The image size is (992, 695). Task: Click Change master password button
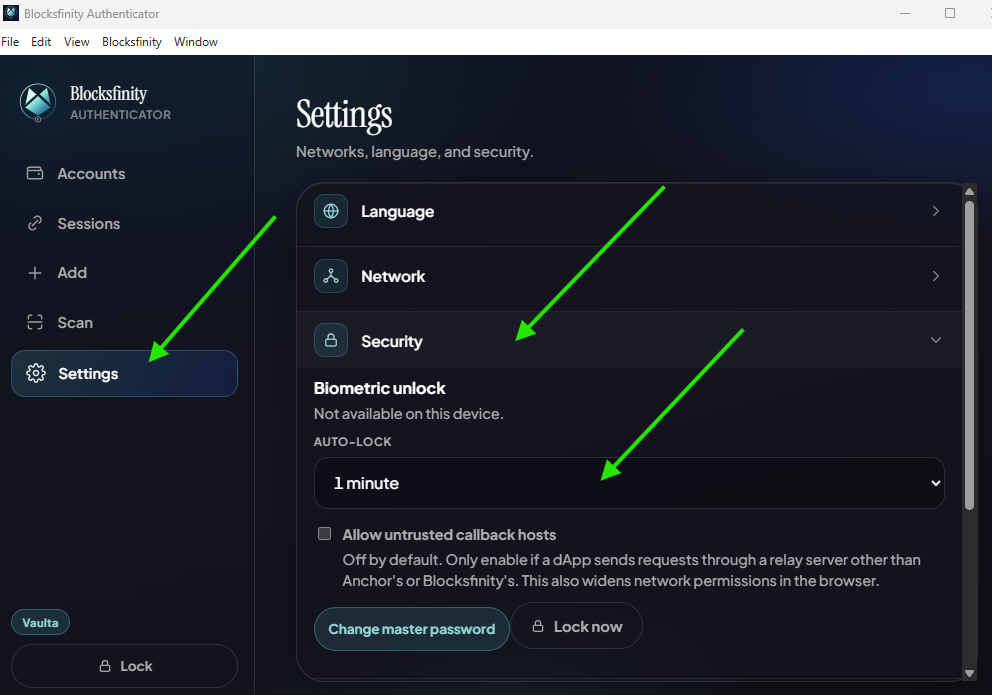pyautogui.click(x=412, y=629)
